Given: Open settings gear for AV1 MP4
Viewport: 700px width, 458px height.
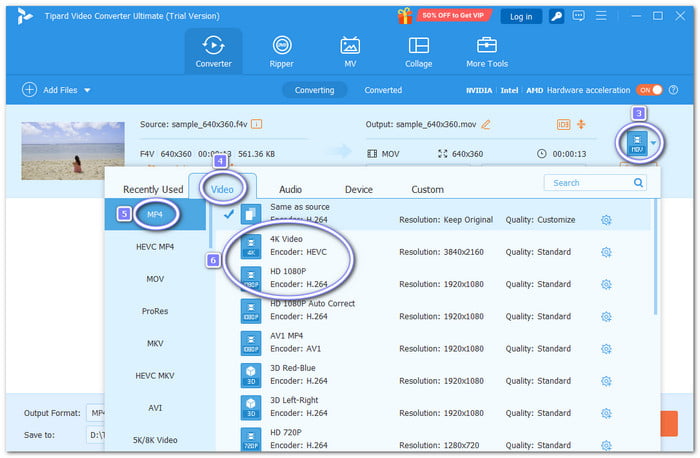Looking at the screenshot, I should (x=606, y=348).
